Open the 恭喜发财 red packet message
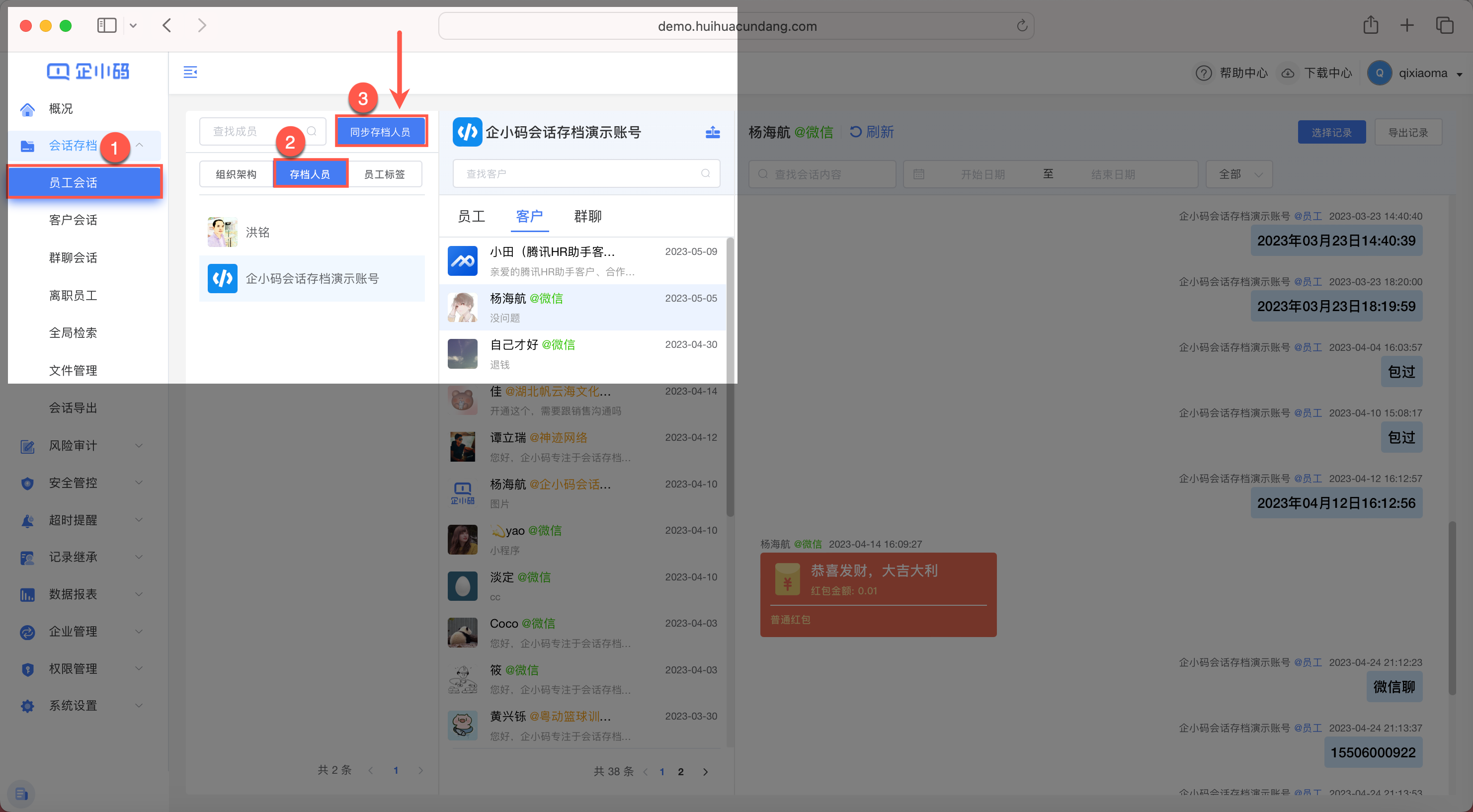Image resolution: width=1473 pixels, height=812 pixels. pyautogui.click(x=878, y=595)
